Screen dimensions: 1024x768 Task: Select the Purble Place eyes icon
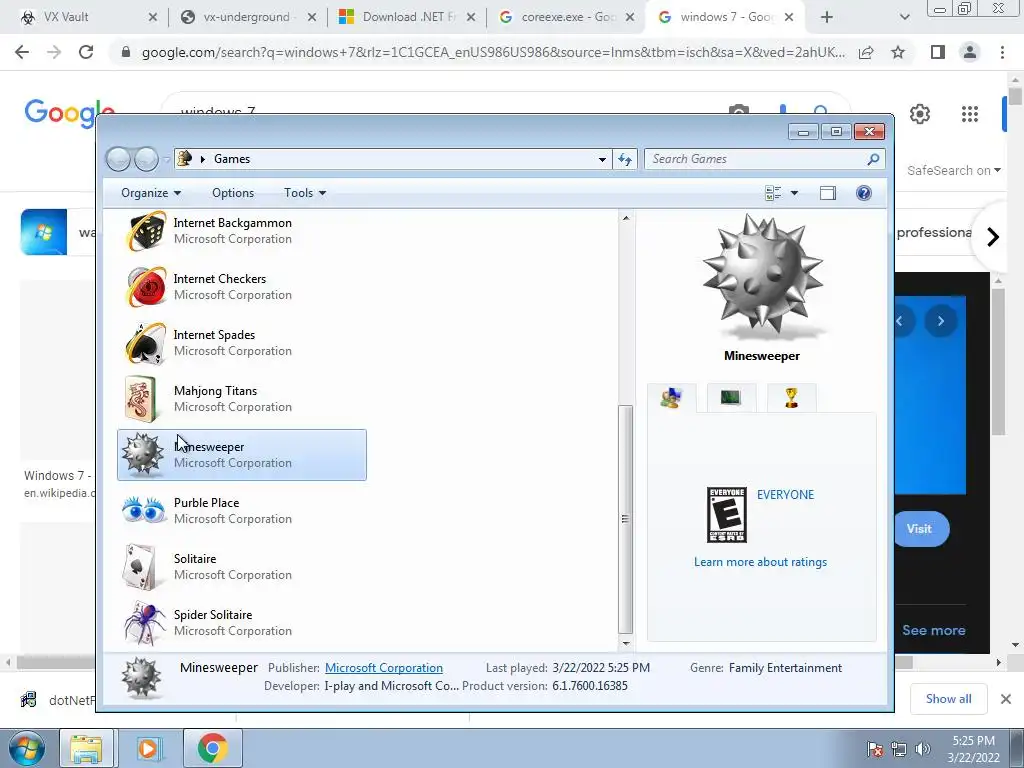coord(144,510)
